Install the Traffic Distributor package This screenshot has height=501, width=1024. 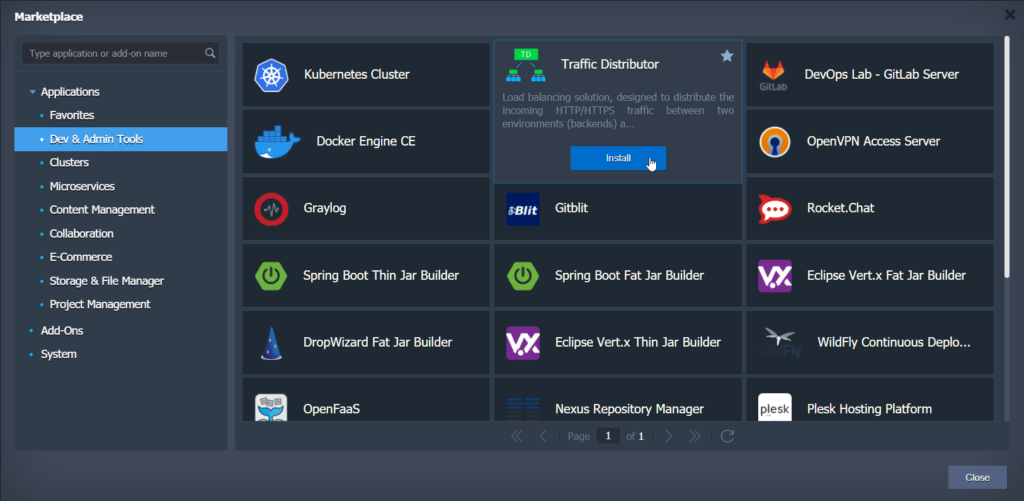click(618, 158)
